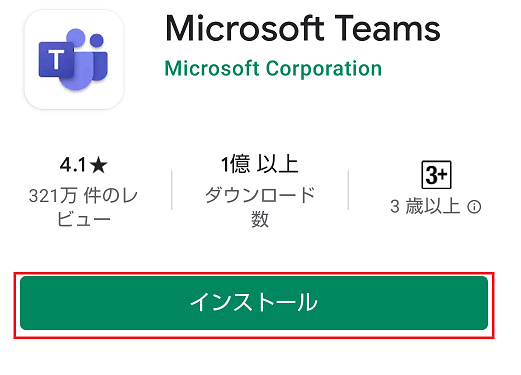Click the info icon beside 3 歳以上
This screenshot has width=521, height=375.
click(x=474, y=207)
